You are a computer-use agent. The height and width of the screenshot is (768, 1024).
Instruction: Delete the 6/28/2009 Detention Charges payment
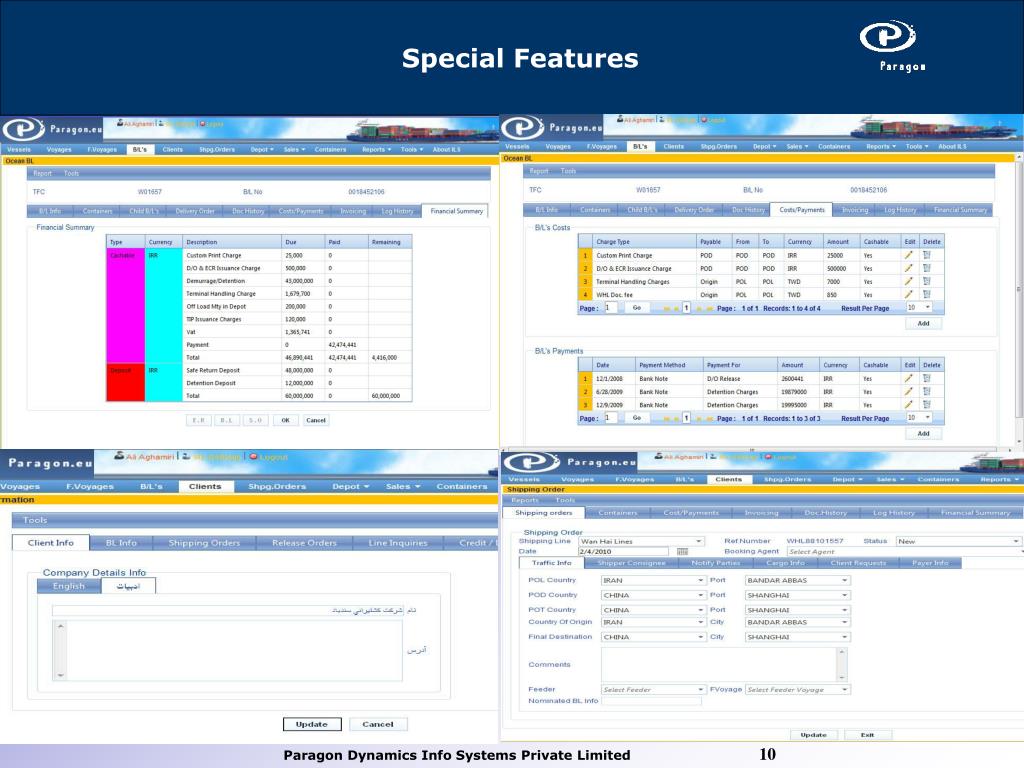(927, 391)
